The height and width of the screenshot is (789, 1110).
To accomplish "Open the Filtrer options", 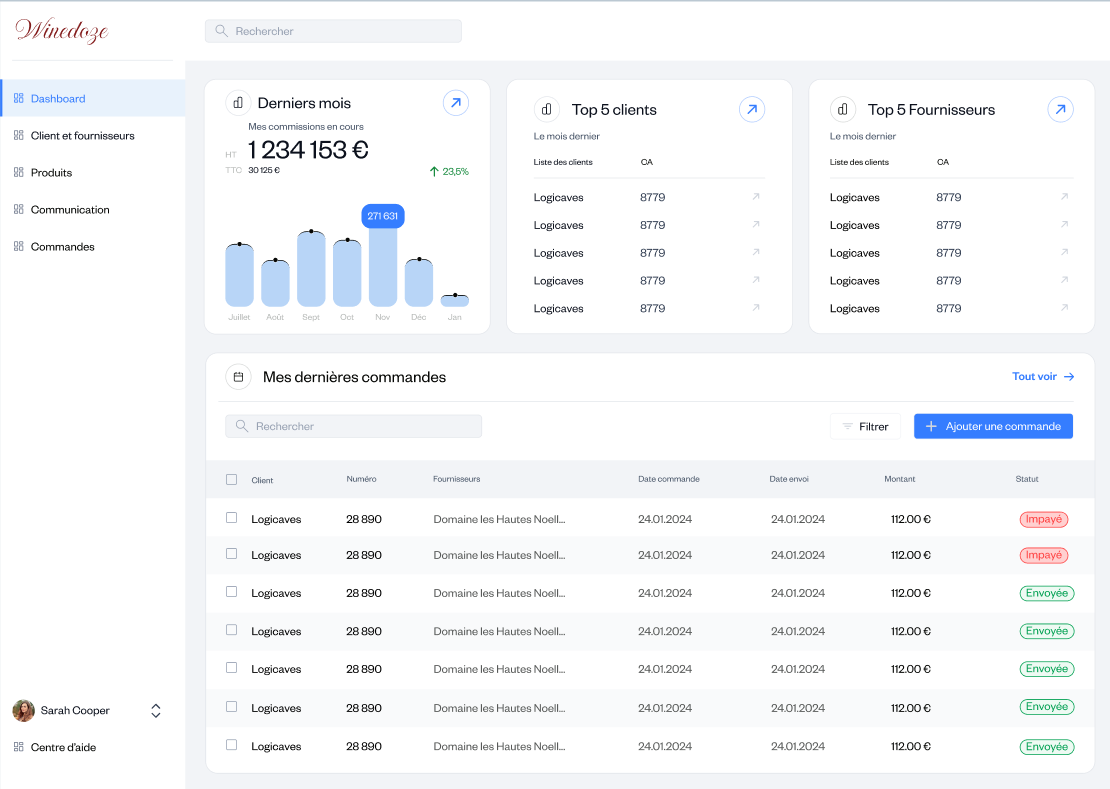I will pos(865,426).
